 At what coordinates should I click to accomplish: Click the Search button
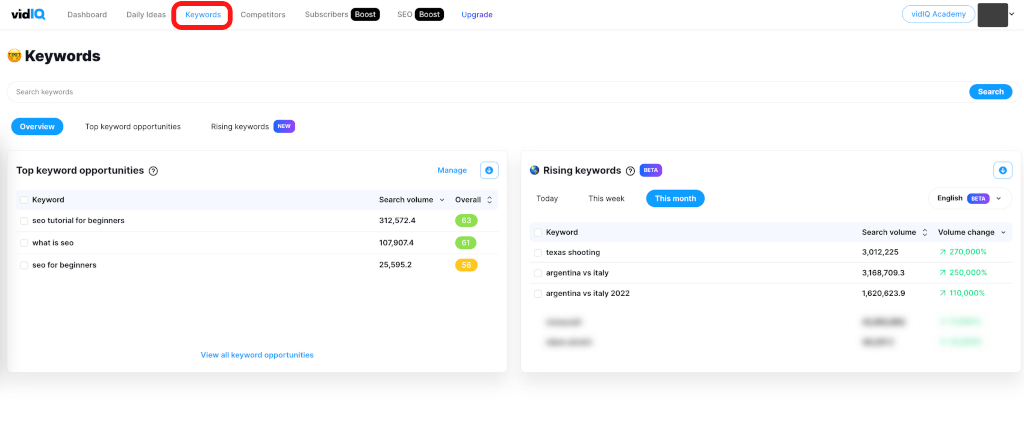[x=991, y=92]
